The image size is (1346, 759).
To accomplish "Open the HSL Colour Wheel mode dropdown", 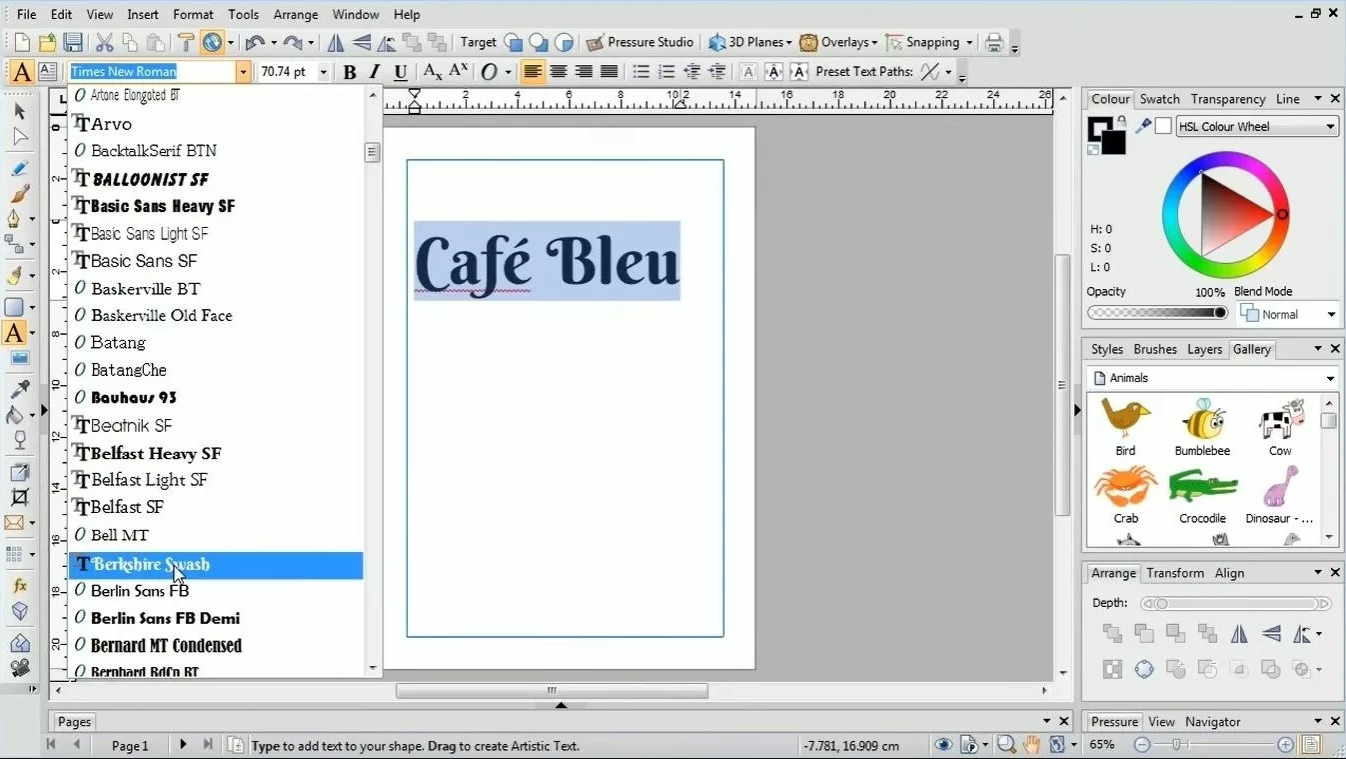I will point(1330,127).
